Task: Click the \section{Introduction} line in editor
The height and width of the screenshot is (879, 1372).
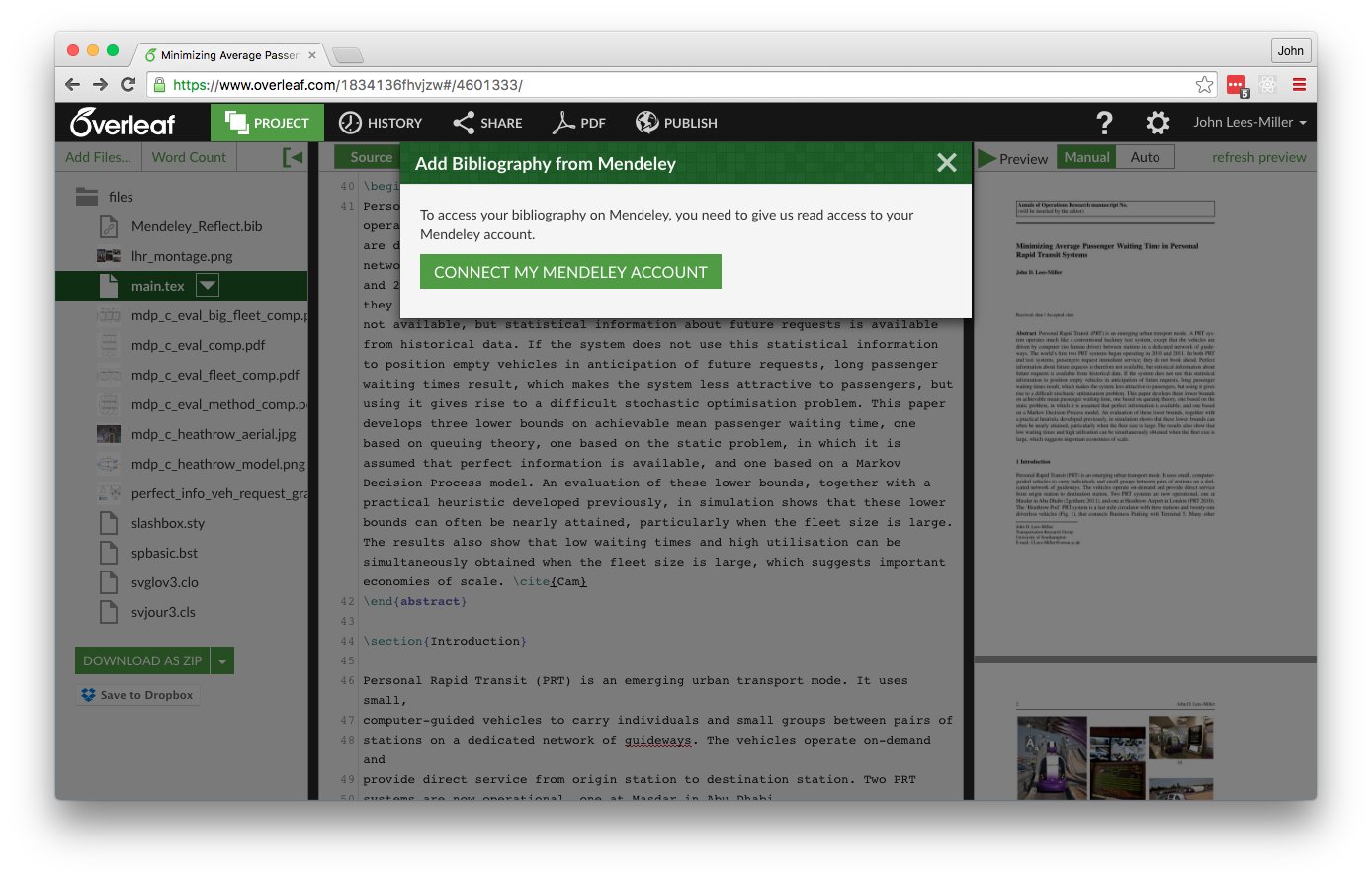Action: [445, 641]
